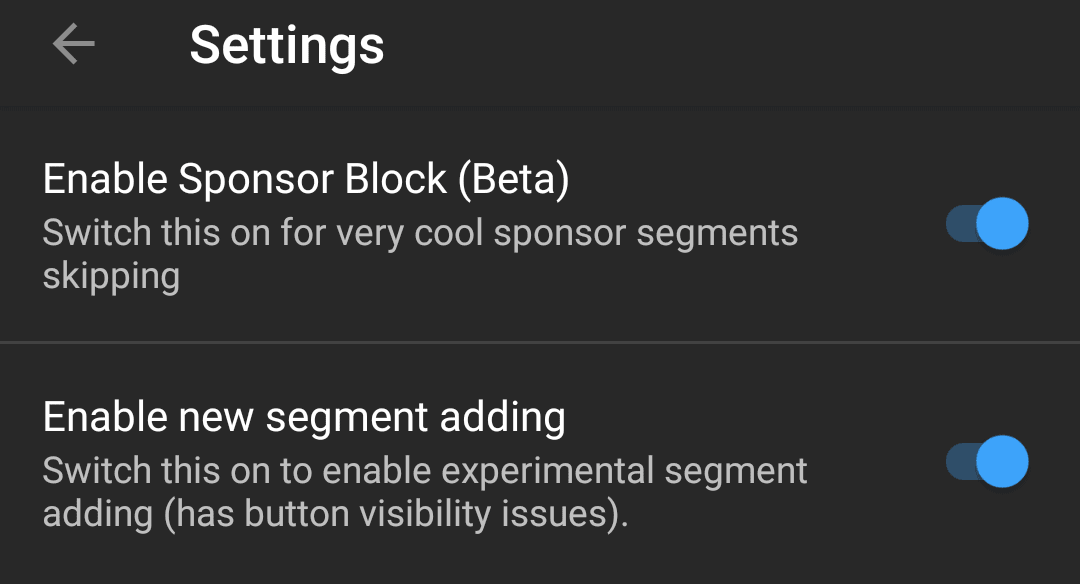1080x584 pixels.
Task: Go back using the arrow icon
Action: coord(74,44)
